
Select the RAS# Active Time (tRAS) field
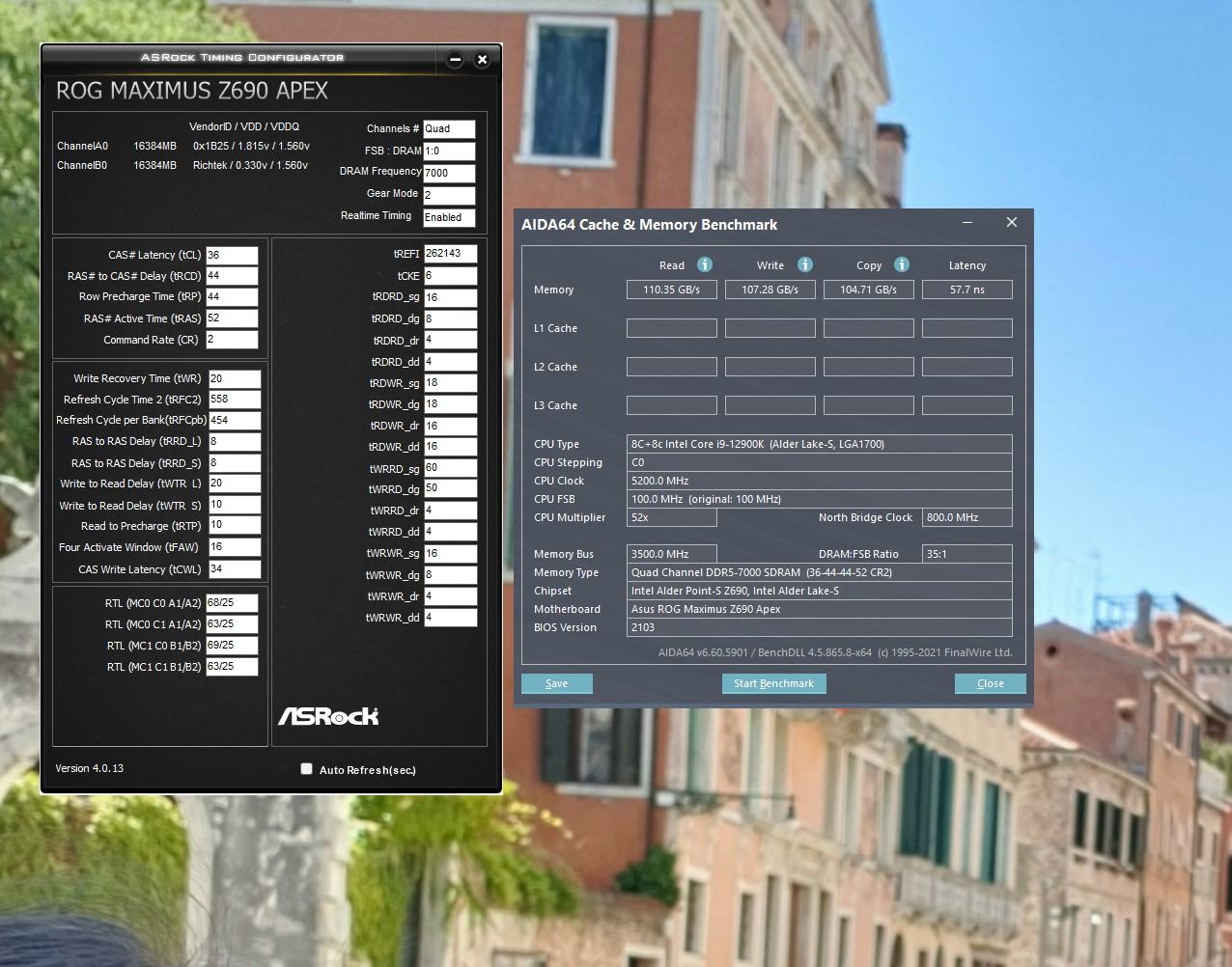pos(232,318)
